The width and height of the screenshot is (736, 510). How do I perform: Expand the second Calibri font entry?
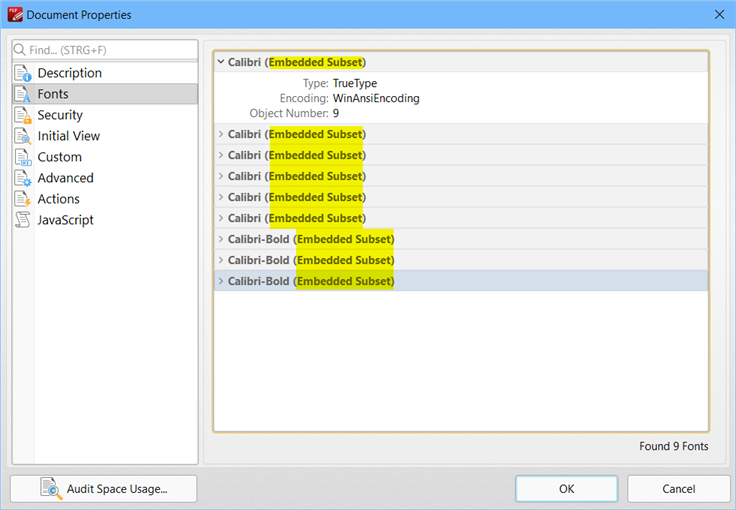pyautogui.click(x=221, y=134)
